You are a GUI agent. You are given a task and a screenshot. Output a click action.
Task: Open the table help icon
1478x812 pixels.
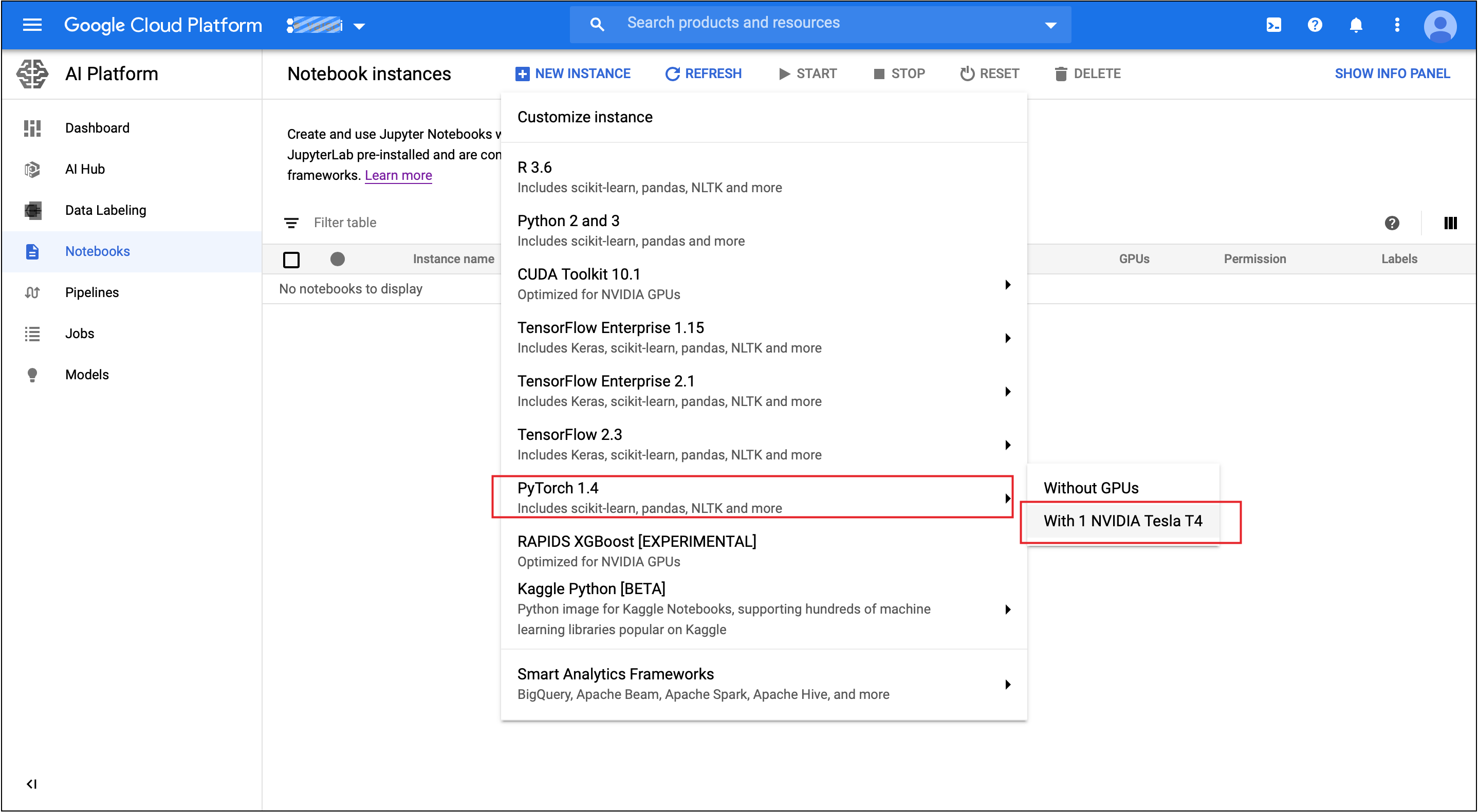coord(1391,223)
